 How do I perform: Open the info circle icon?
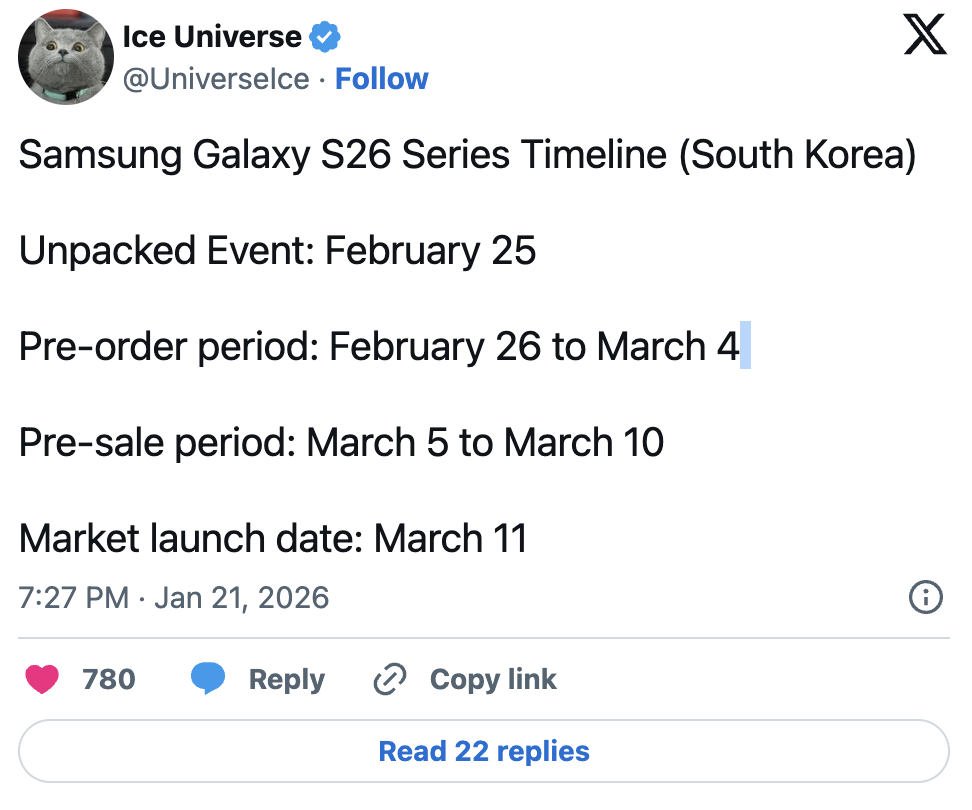click(x=925, y=598)
